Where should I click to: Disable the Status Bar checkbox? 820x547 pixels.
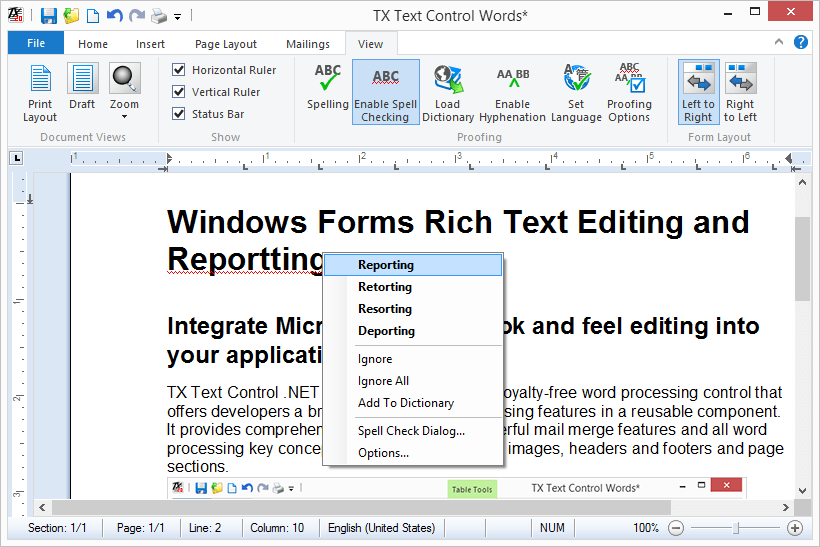pyautogui.click(x=179, y=114)
